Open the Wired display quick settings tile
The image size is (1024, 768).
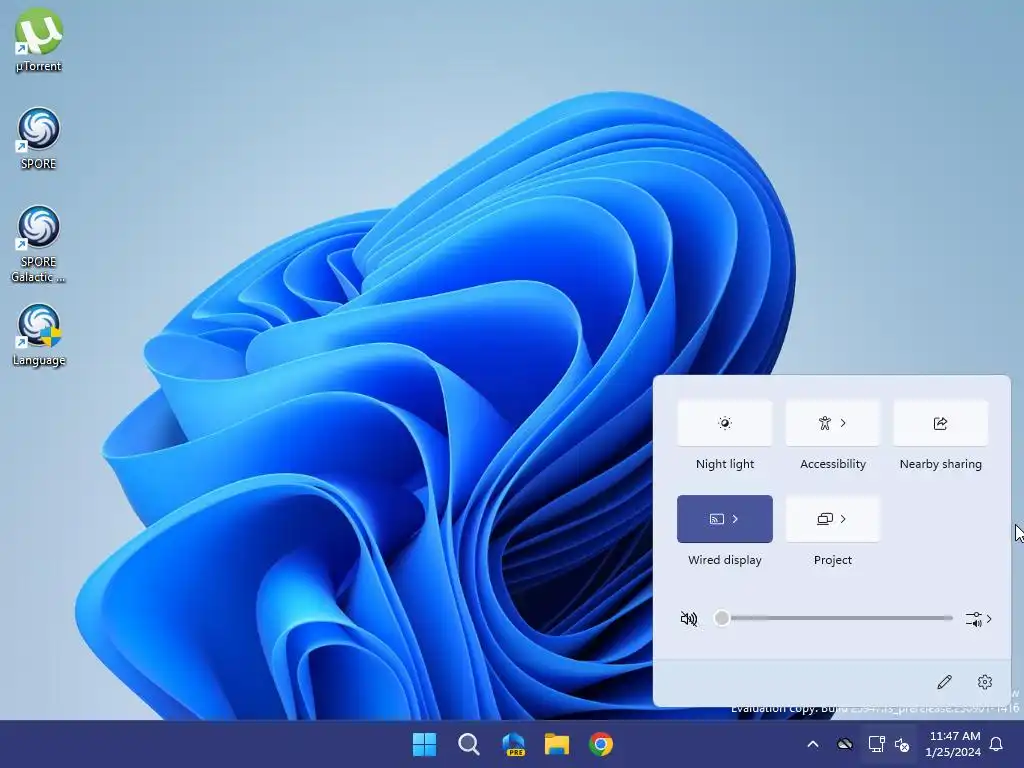(x=724, y=519)
